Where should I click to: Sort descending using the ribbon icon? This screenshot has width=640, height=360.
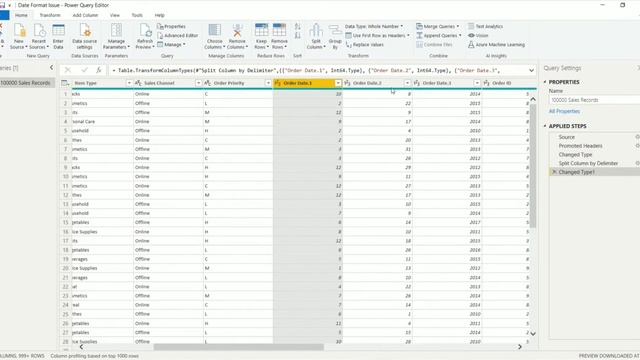point(298,36)
